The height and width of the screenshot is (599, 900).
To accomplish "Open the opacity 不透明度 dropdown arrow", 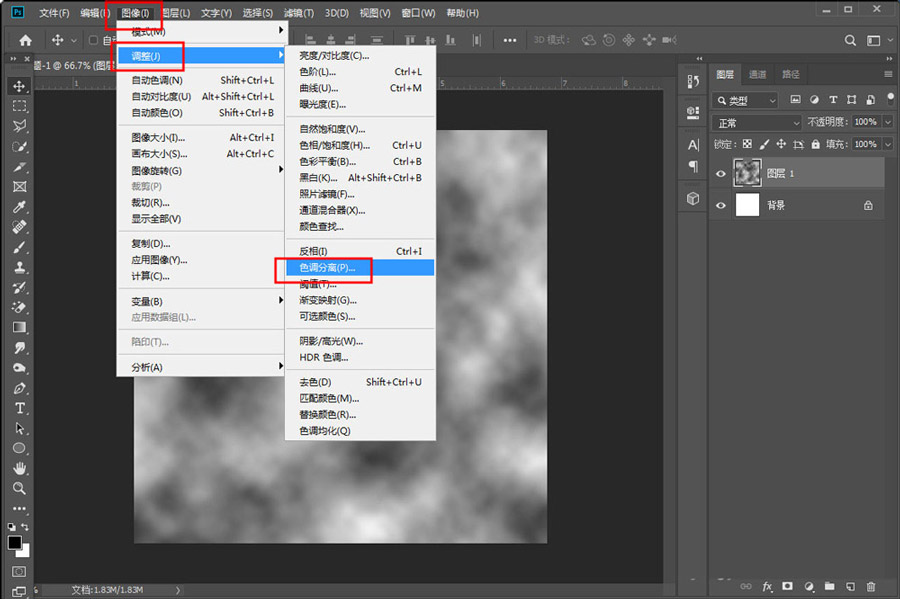I will [x=887, y=122].
